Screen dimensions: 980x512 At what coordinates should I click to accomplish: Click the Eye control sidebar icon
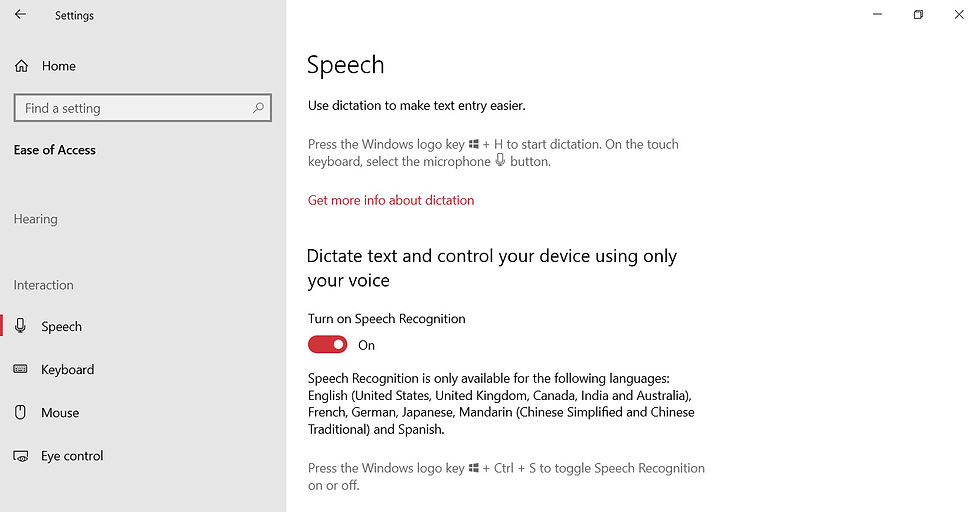[21, 456]
